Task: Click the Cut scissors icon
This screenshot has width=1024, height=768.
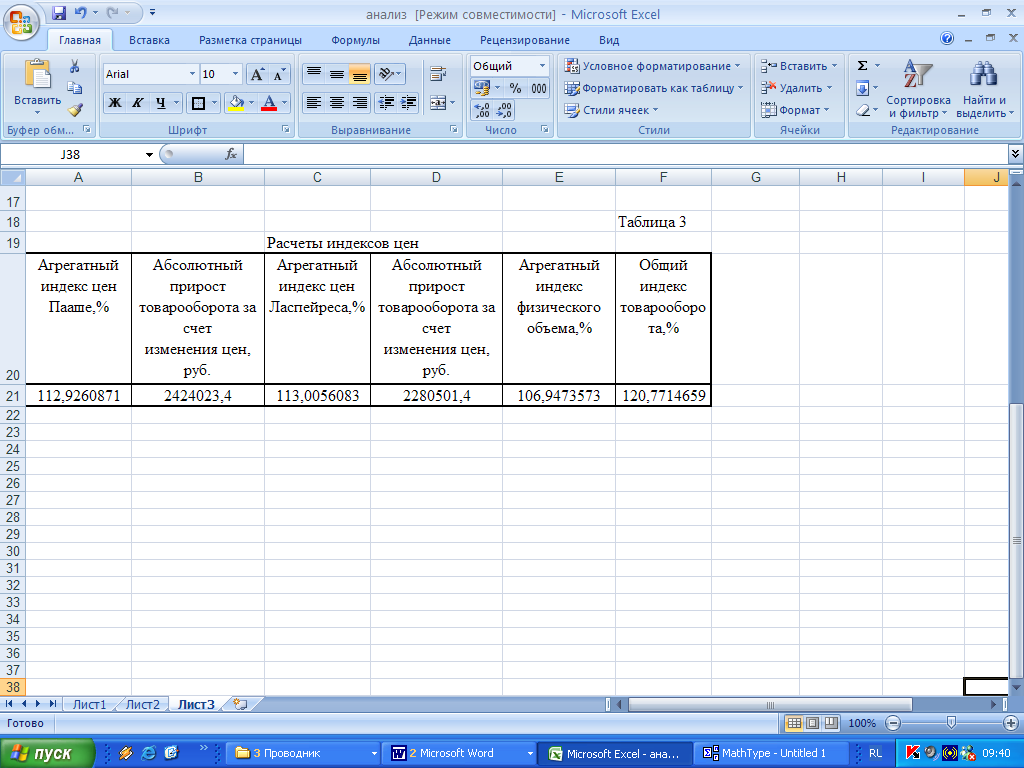Action: point(74,66)
